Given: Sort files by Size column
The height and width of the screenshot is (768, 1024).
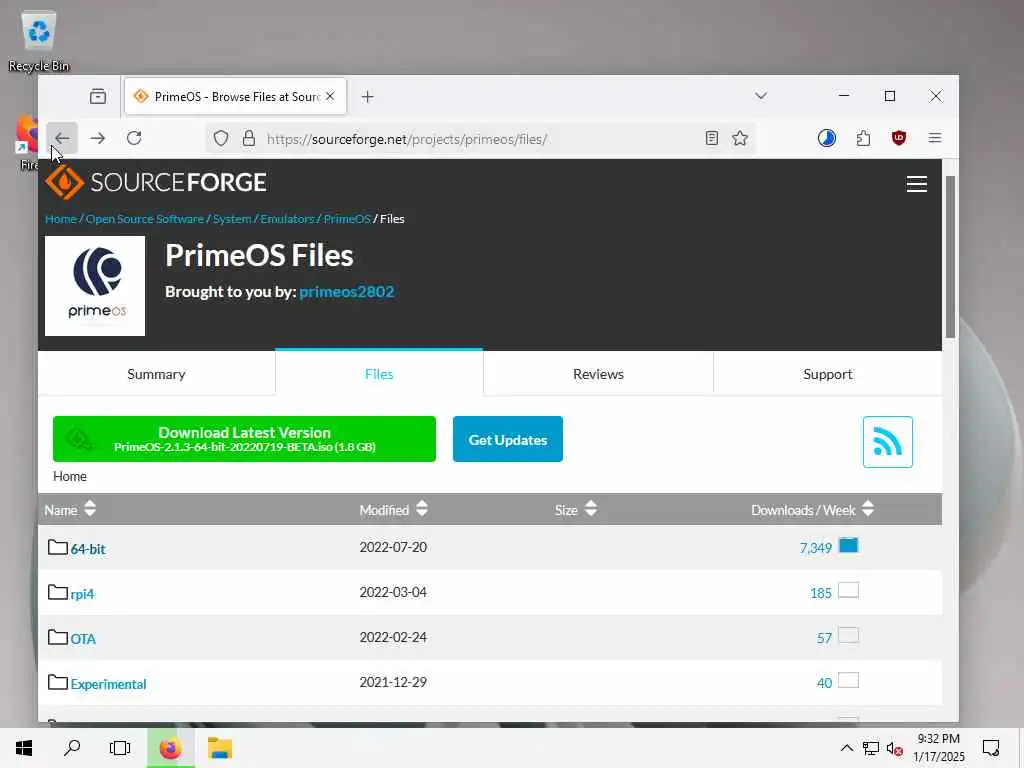Looking at the screenshot, I should pos(575,509).
